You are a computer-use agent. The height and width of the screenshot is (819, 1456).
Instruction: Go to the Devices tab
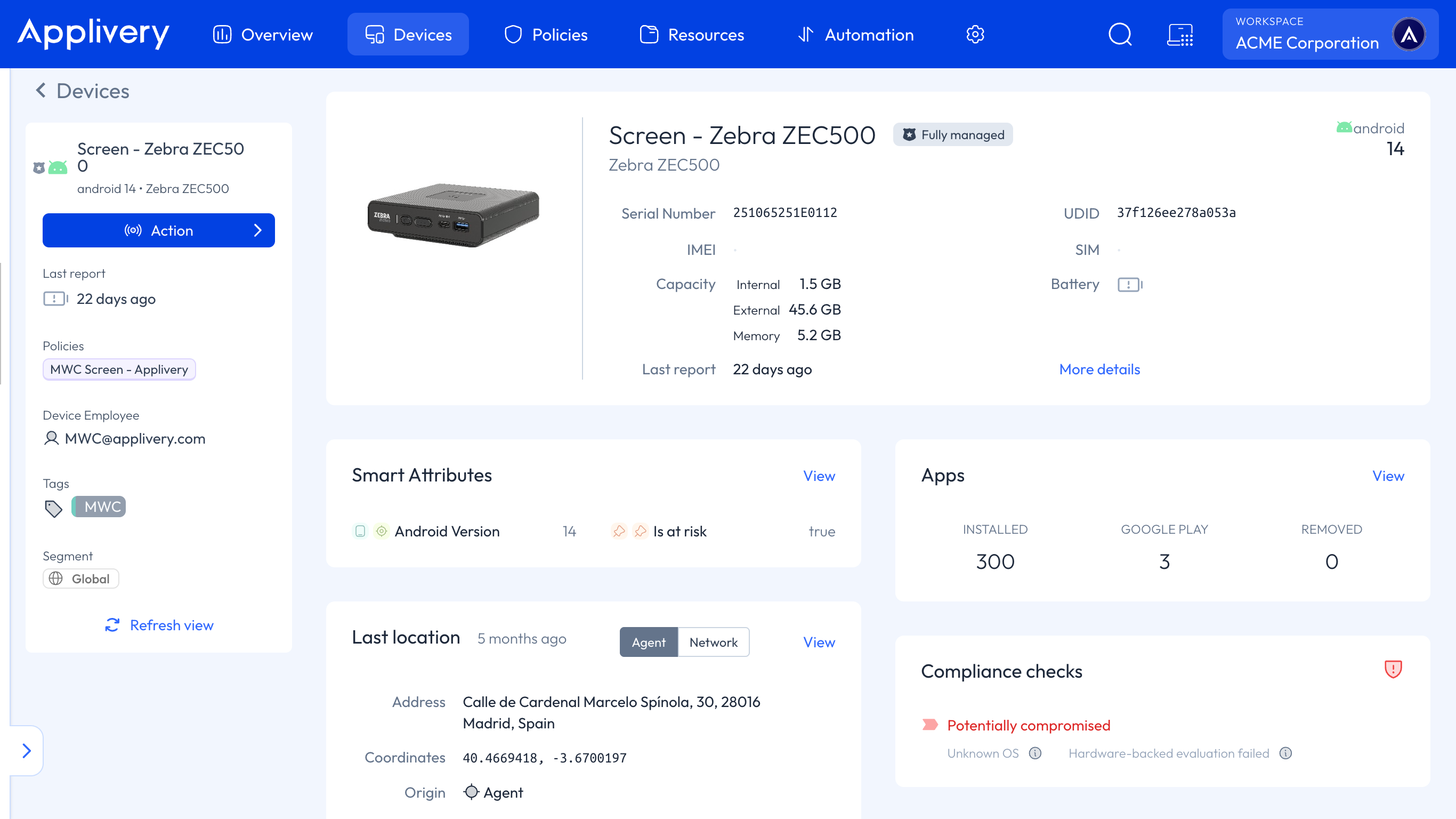(408, 35)
